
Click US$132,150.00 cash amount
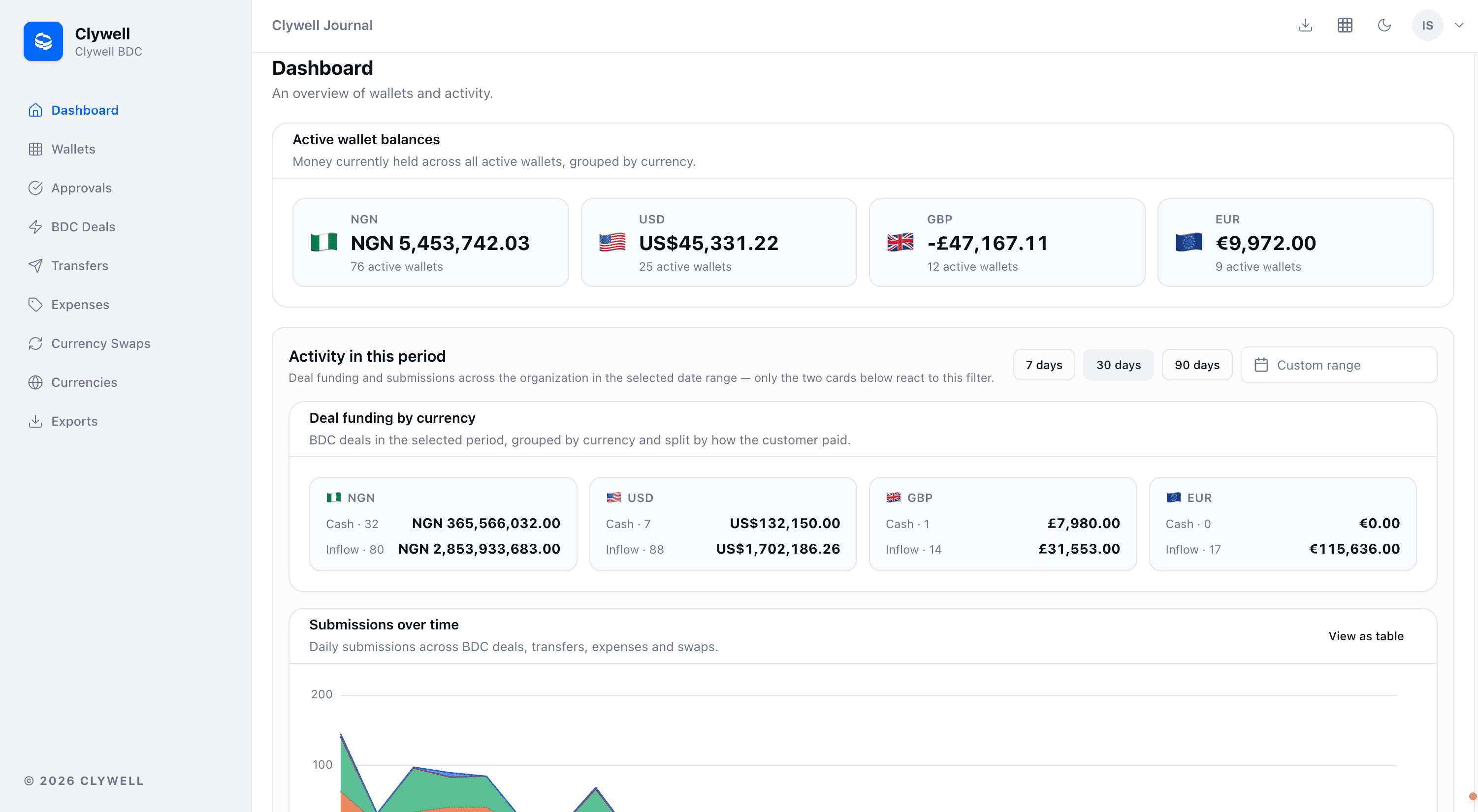pos(784,523)
